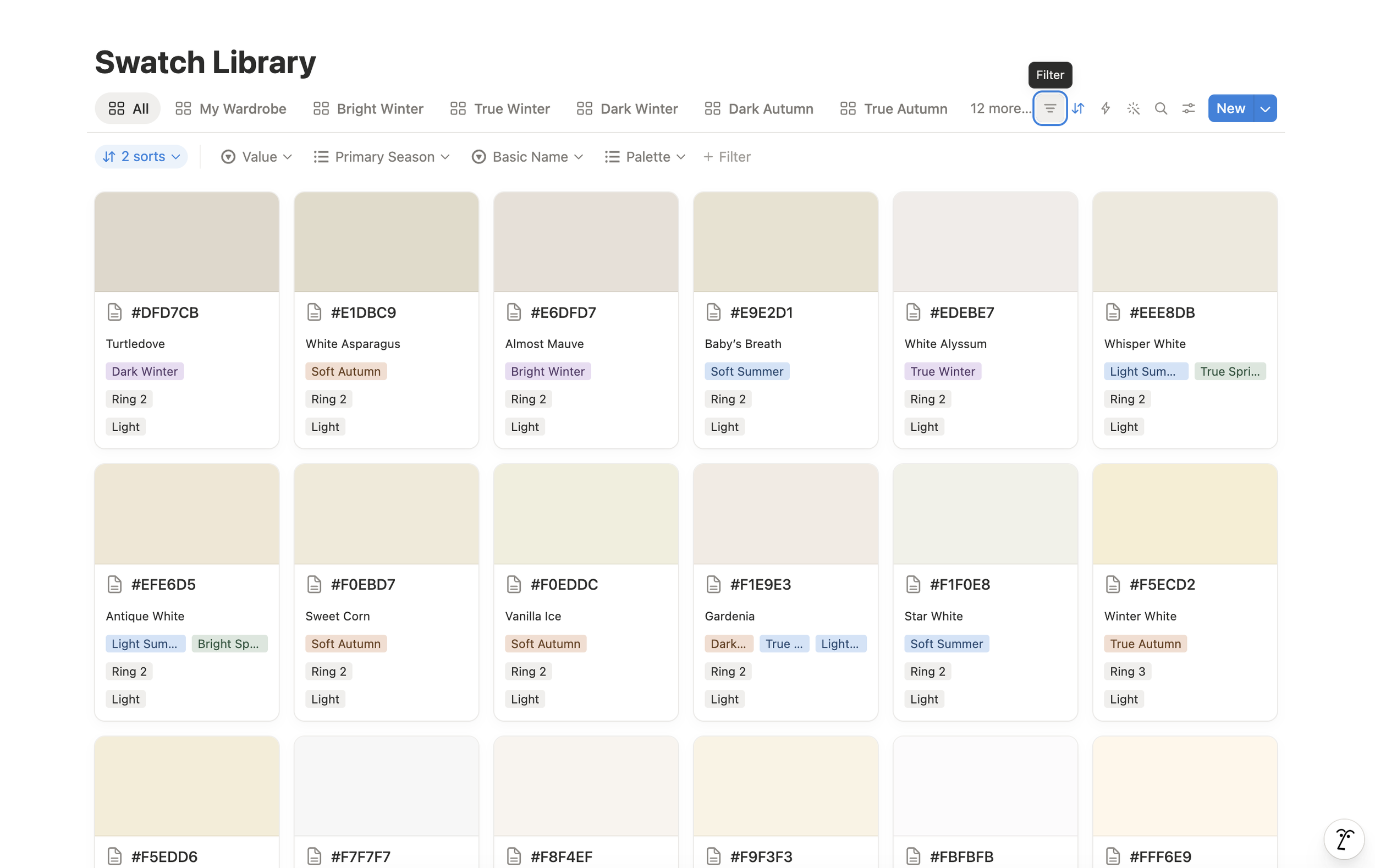Click the Sweet Corn name text

tap(338, 616)
